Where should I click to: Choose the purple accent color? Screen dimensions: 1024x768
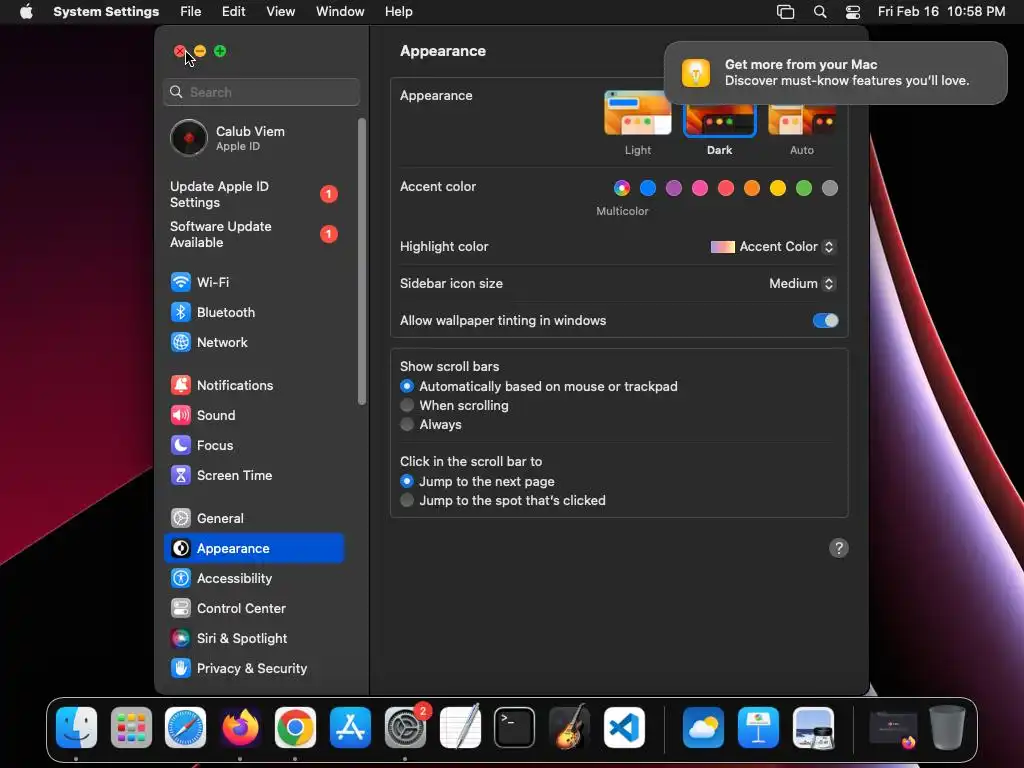coord(674,188)
